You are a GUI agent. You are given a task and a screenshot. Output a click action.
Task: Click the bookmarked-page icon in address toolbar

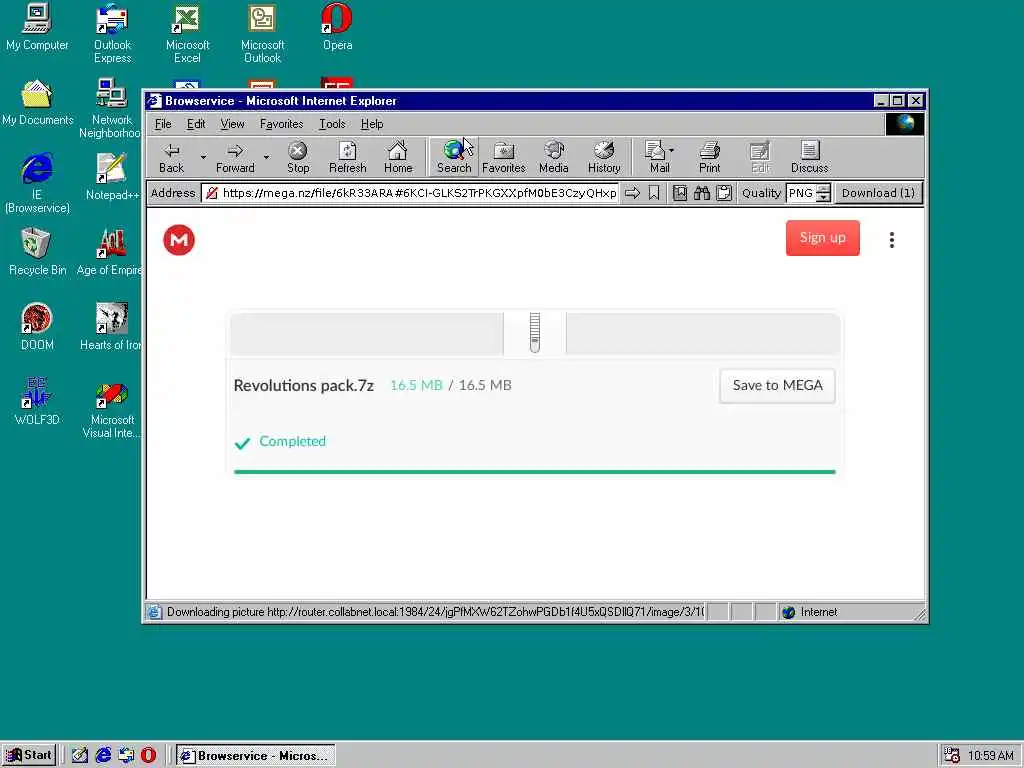tap(680, 193)
